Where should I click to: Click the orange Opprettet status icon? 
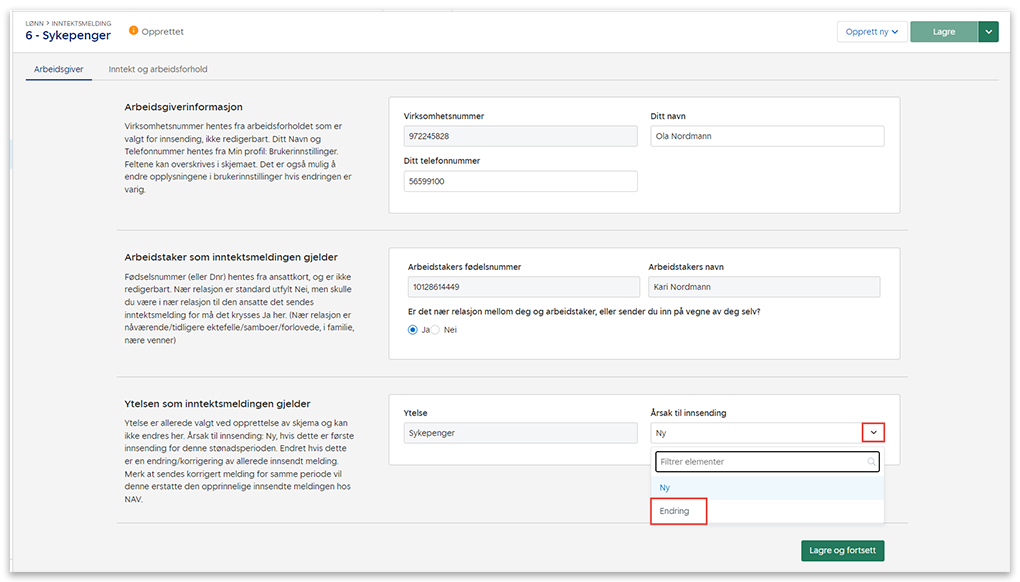(133, 32)
